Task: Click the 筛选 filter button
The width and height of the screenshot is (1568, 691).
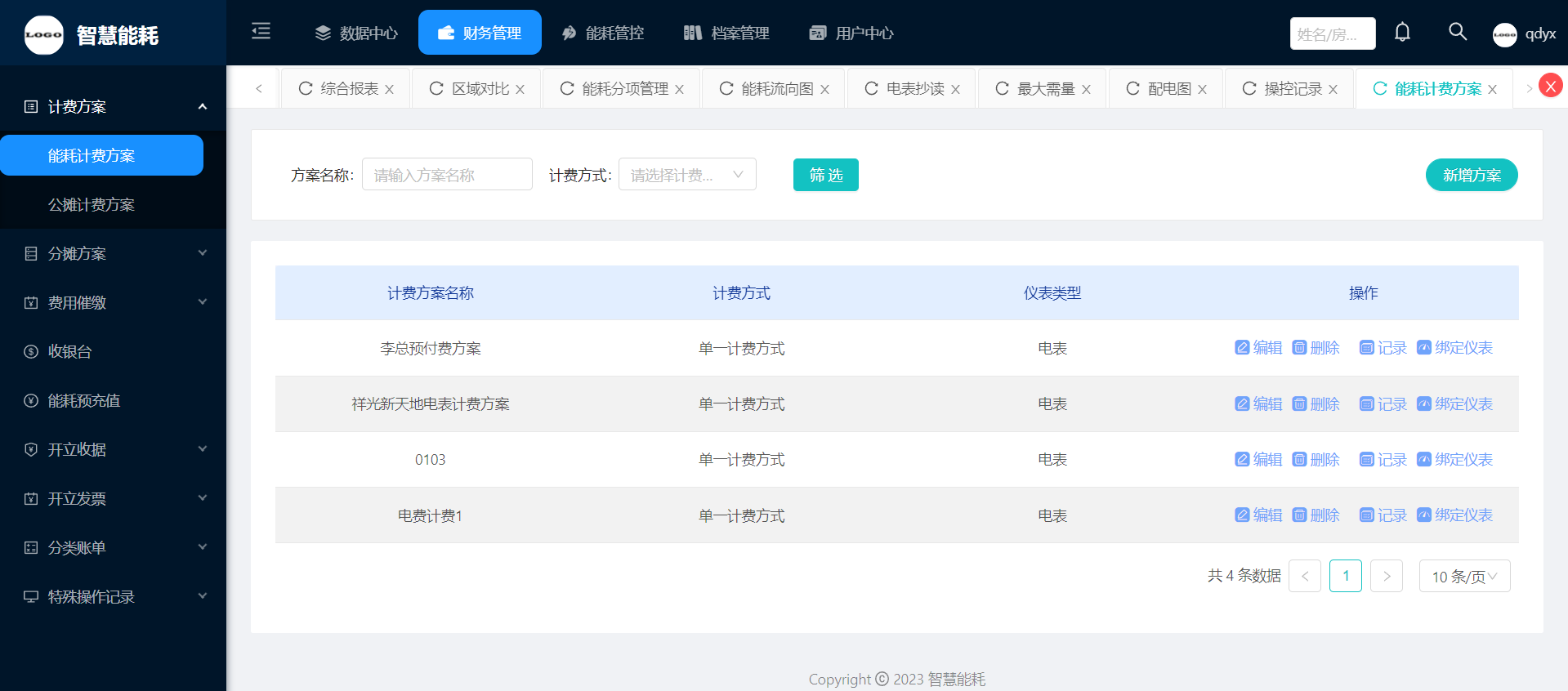Action: coord(825,175)
